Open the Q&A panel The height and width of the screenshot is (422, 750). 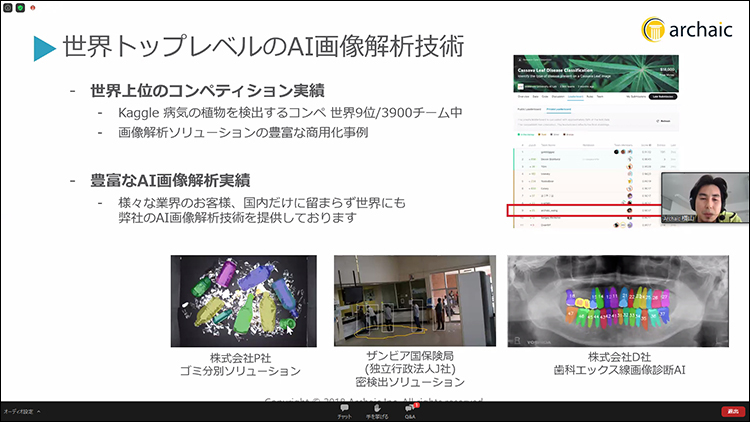pyautogui.click(x=410, y=411)
